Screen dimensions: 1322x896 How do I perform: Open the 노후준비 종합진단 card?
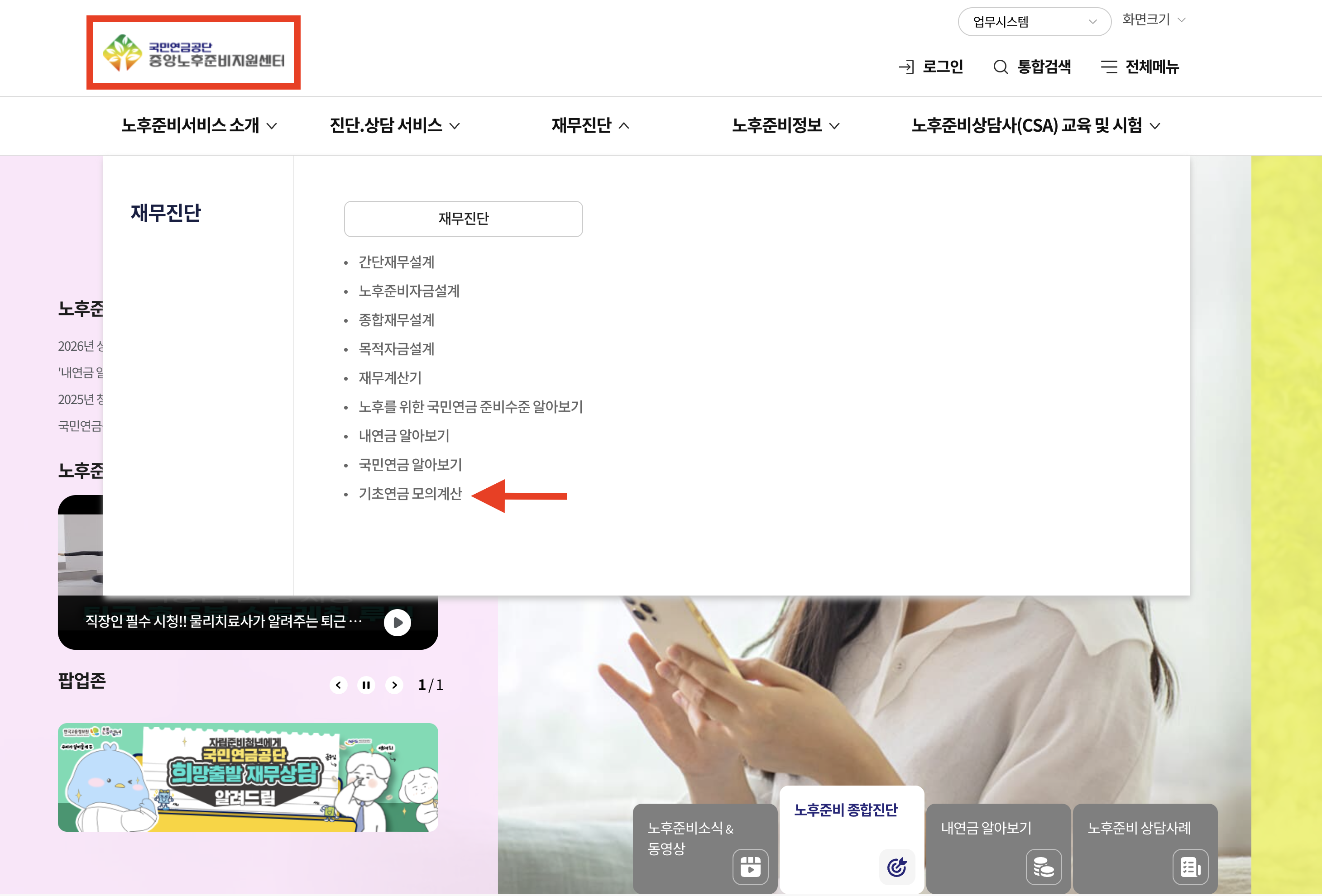[x=852, y=840]
